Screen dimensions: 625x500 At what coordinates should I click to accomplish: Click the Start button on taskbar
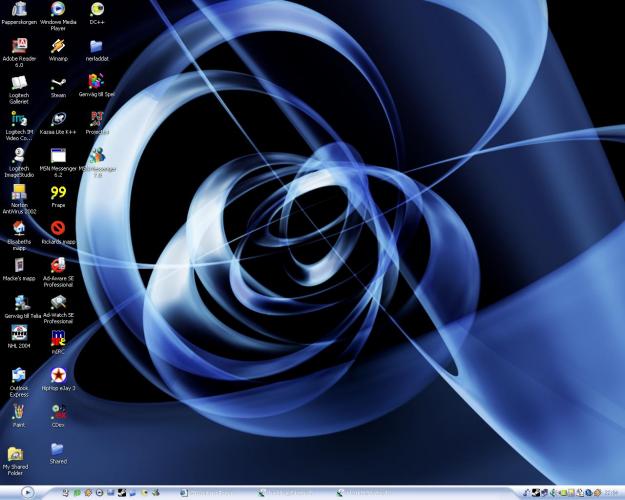(28, 492)
